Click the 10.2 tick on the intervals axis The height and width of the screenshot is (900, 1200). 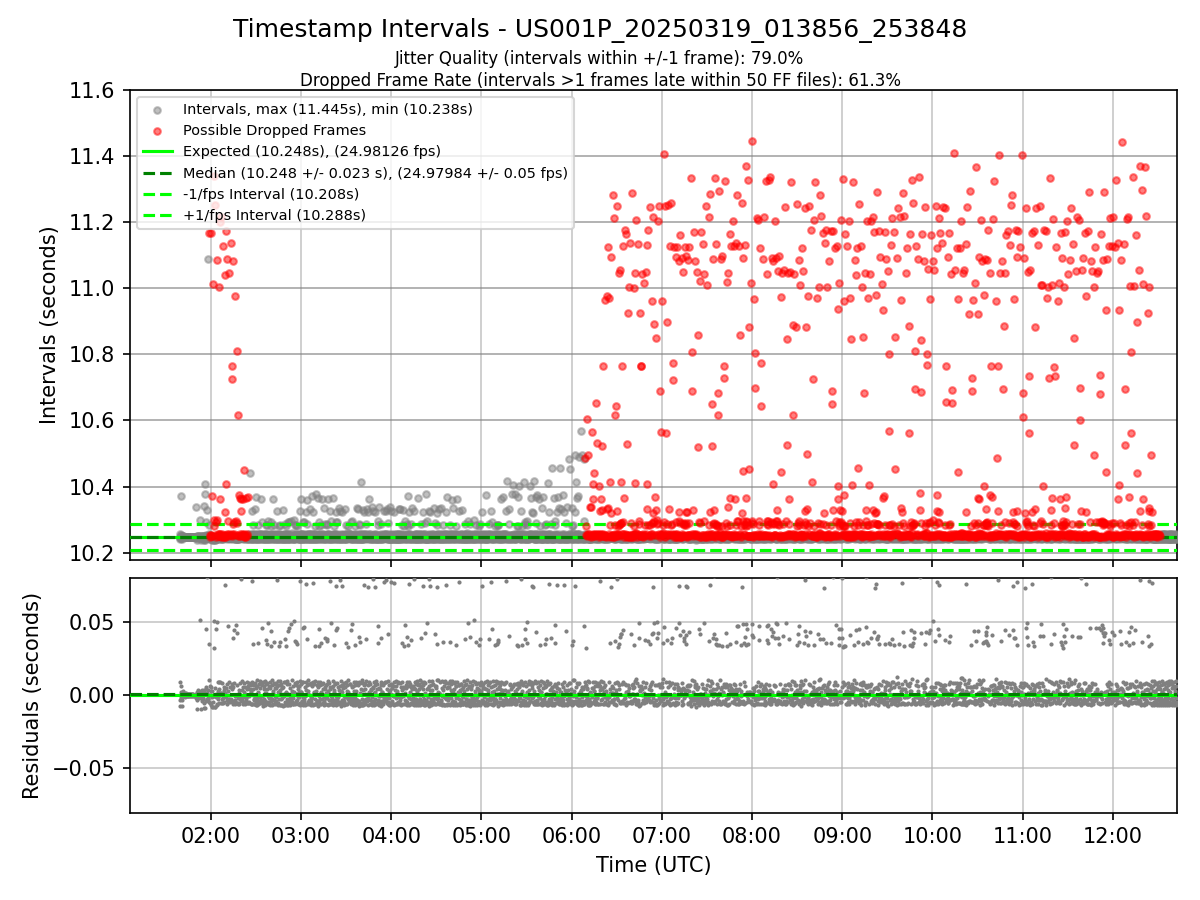click(x=93, y=553)
